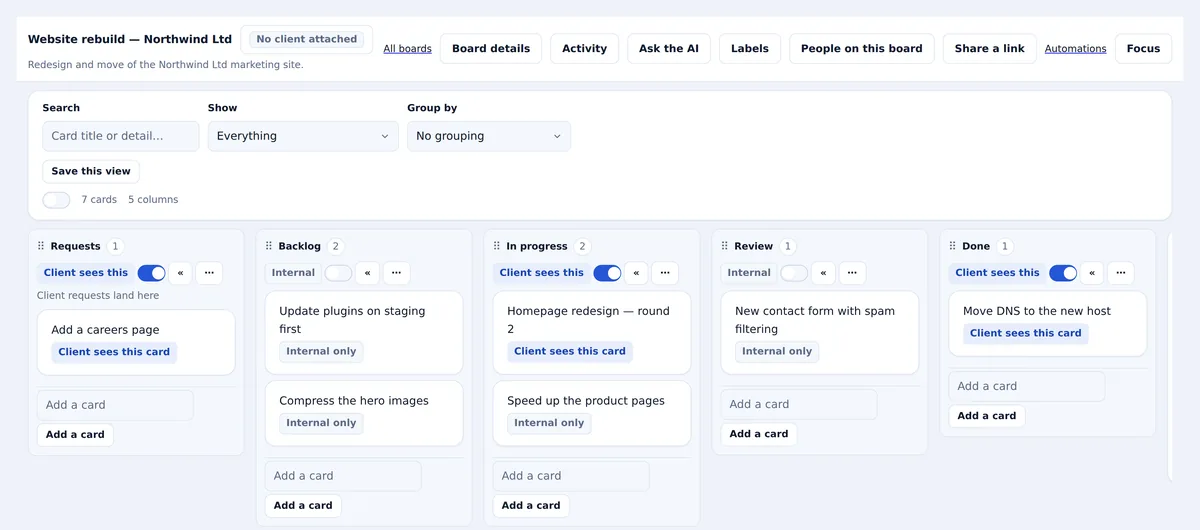Open the Compress the hero images card

(364, 413)
